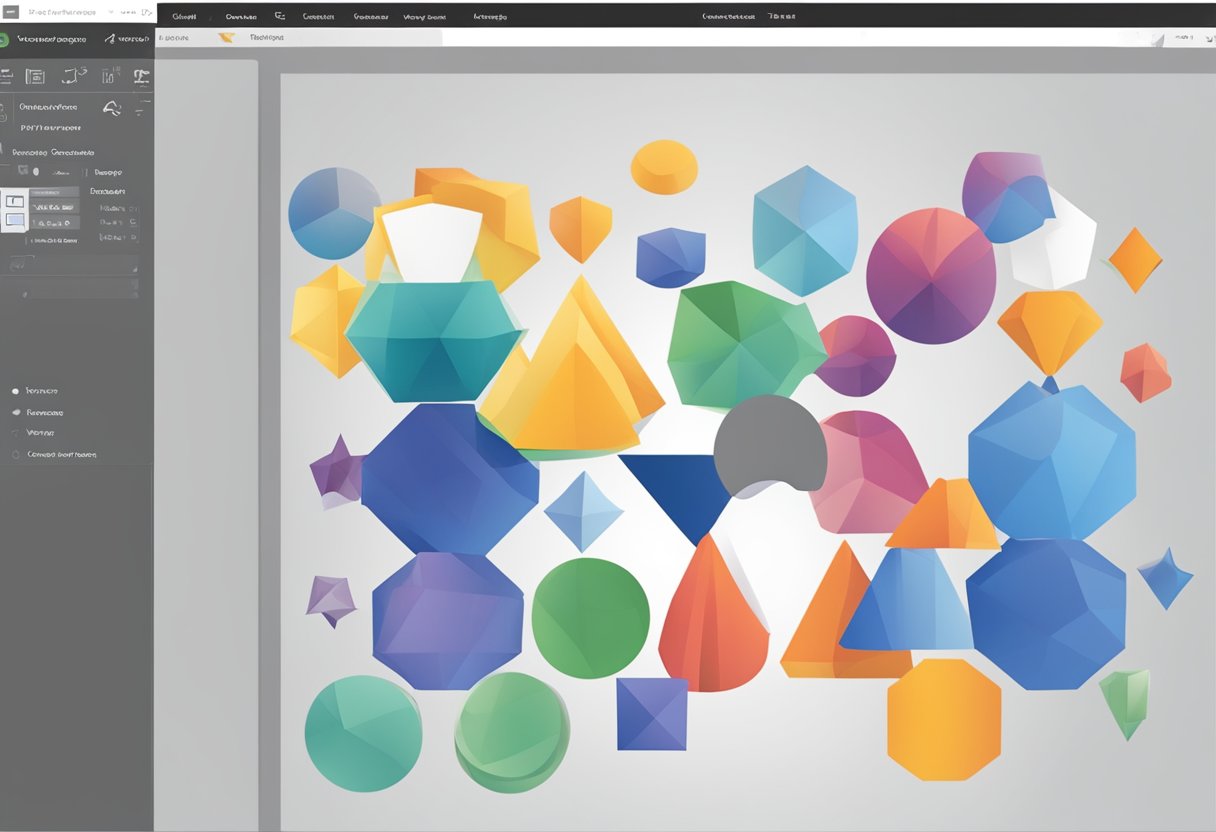Open the page layout icon in the toolbar
Viewport: 1216px width, 832px height.
35,76
